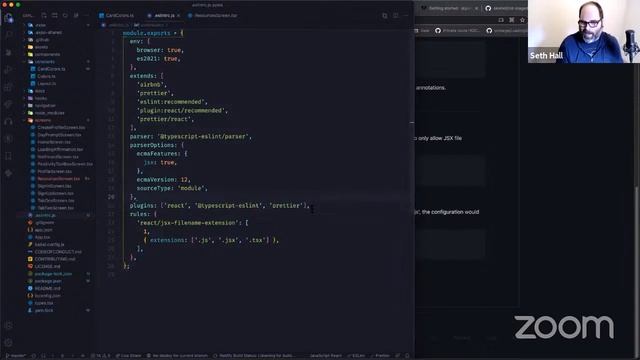Click the New File icon in the Explorer header
Viewport: 640px width, 360px height.
tap(44, 16)
